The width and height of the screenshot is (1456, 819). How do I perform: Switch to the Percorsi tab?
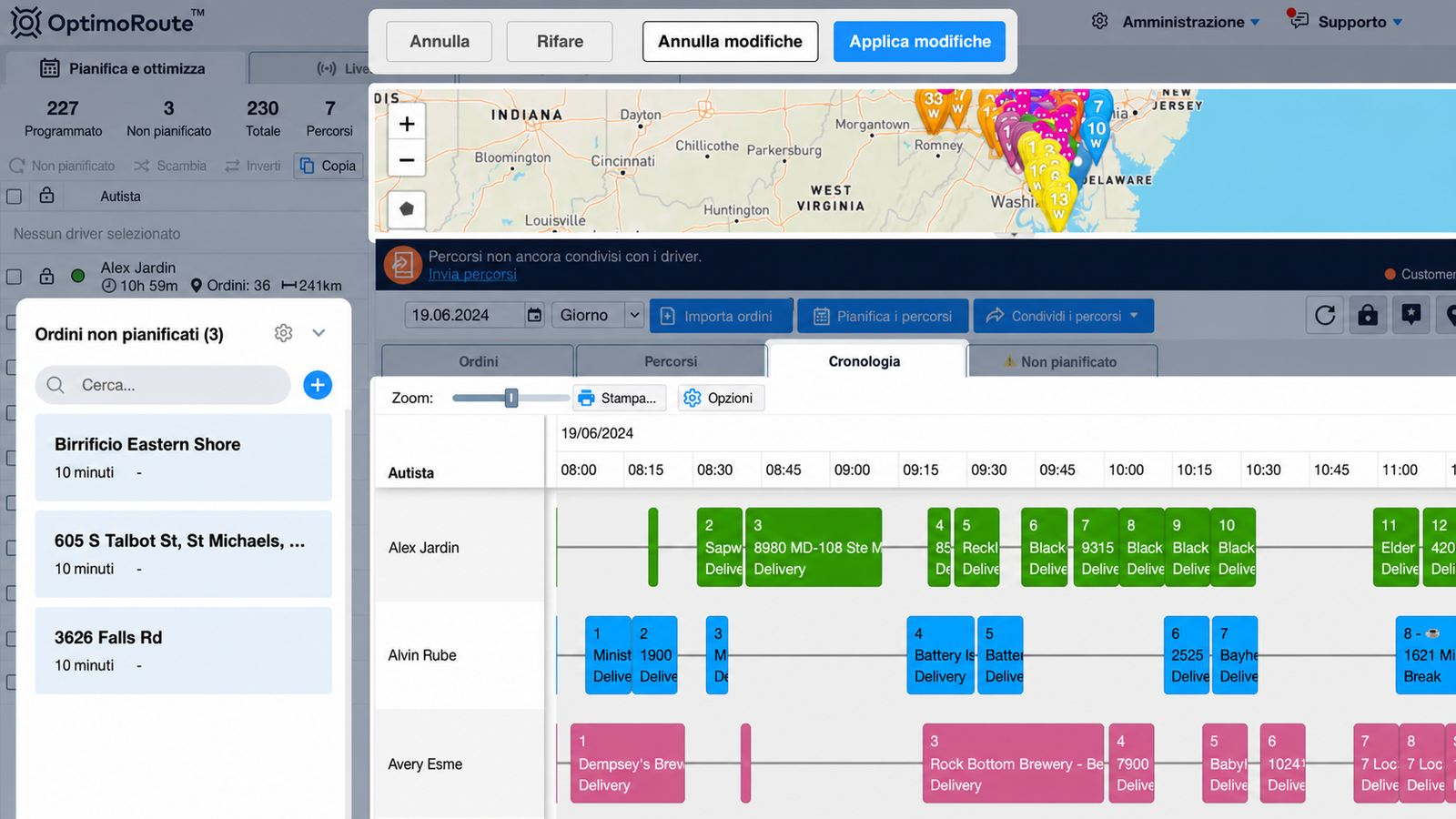[671, 361]
